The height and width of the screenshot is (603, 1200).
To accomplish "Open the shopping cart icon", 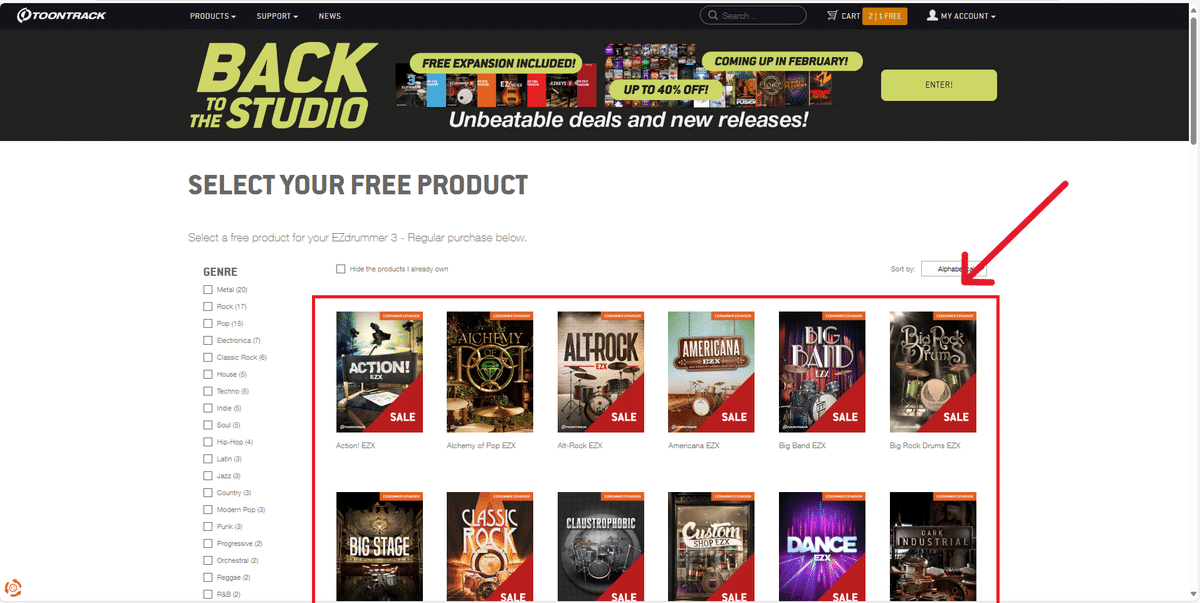I will [832, 16].
